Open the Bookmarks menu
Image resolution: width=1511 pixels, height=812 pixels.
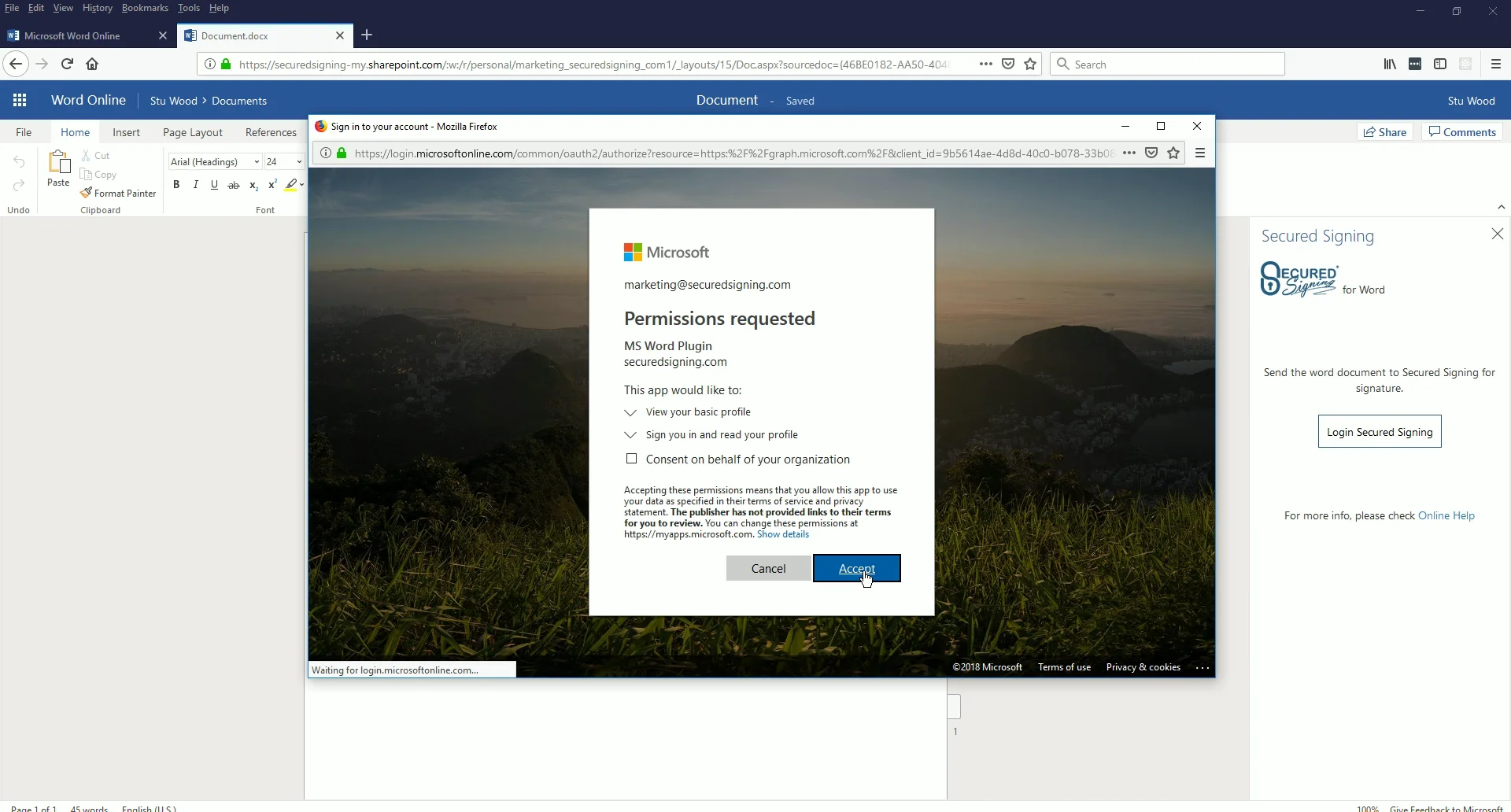[145, 8]
